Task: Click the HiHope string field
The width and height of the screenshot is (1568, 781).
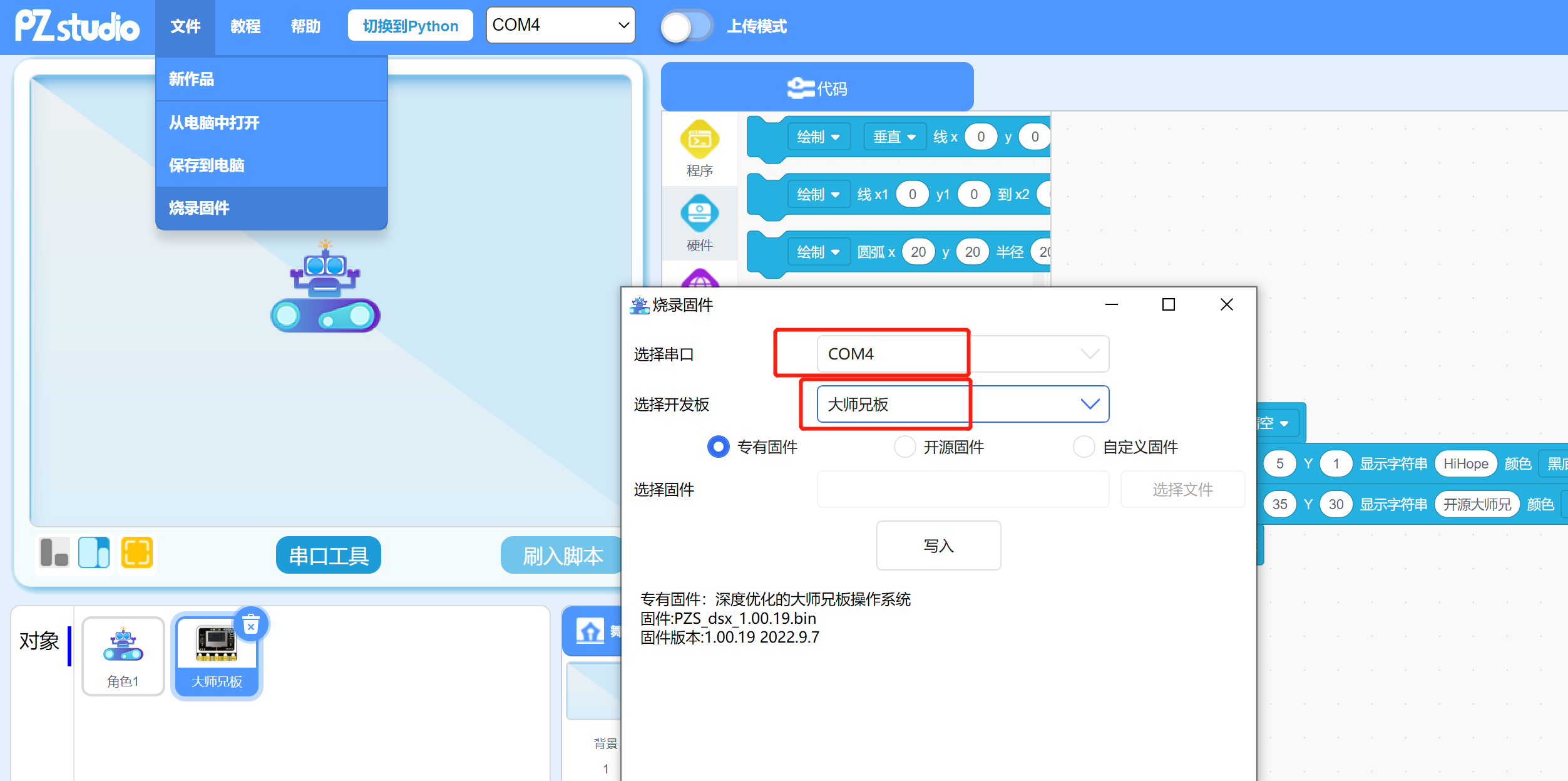Action: coord(1465,464)
